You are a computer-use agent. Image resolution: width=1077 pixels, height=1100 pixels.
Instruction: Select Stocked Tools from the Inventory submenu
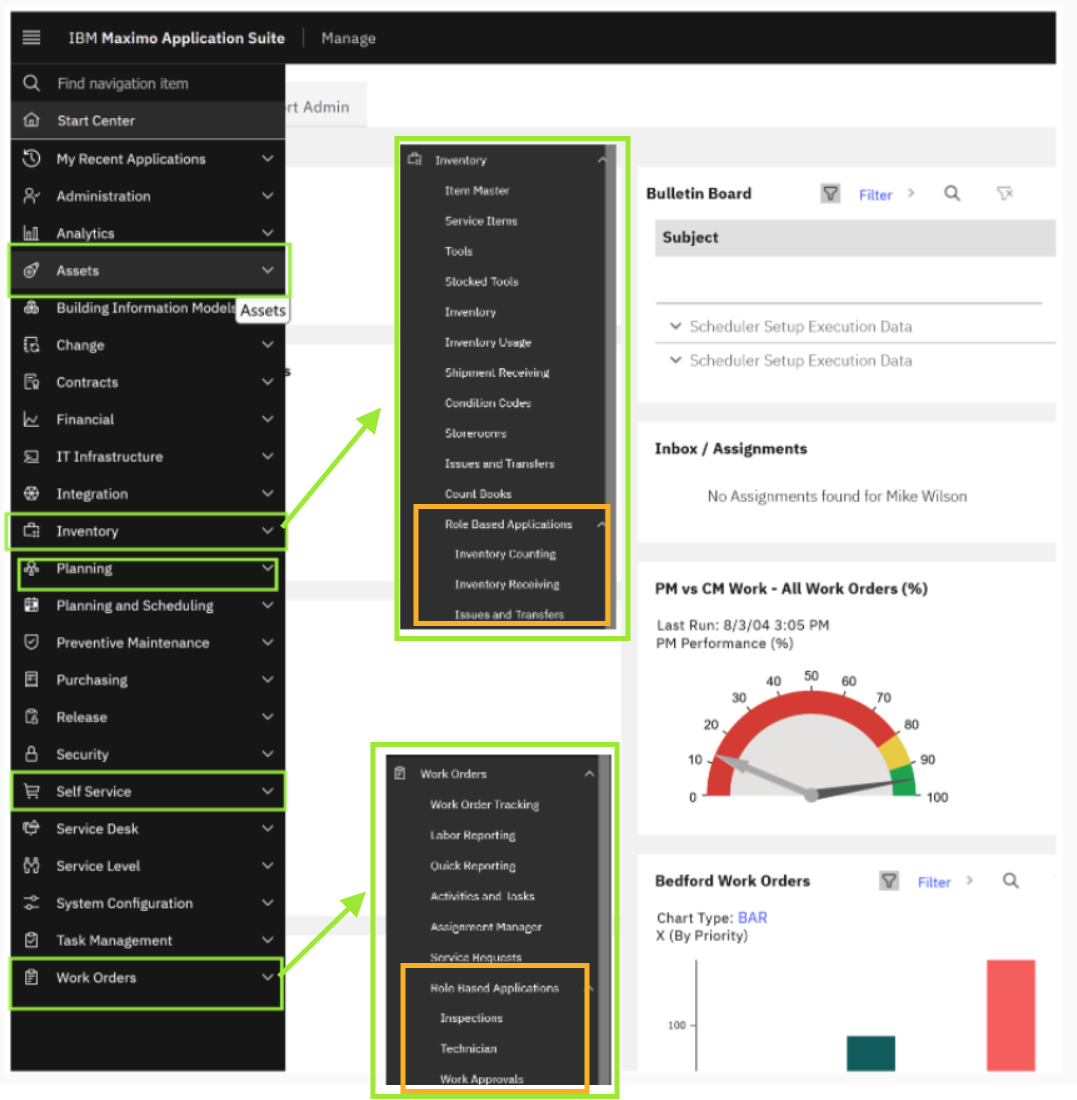click(x=482, y=281)
